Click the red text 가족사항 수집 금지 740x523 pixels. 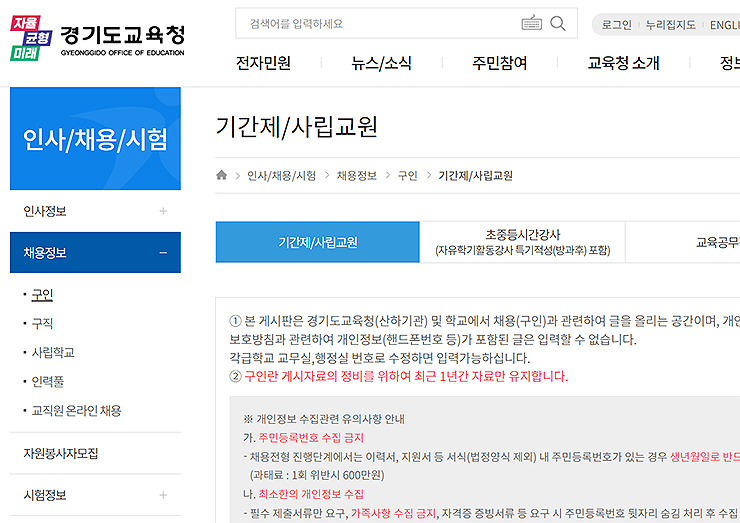(x=393, y=513)
